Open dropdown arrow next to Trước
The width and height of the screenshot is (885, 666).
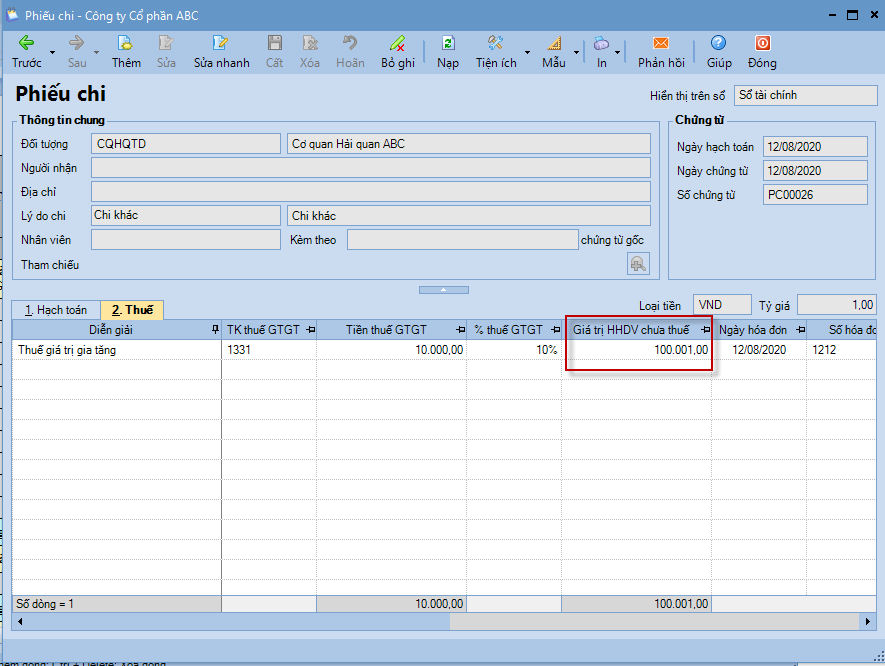pyautogui.click(x=52, y=52)
